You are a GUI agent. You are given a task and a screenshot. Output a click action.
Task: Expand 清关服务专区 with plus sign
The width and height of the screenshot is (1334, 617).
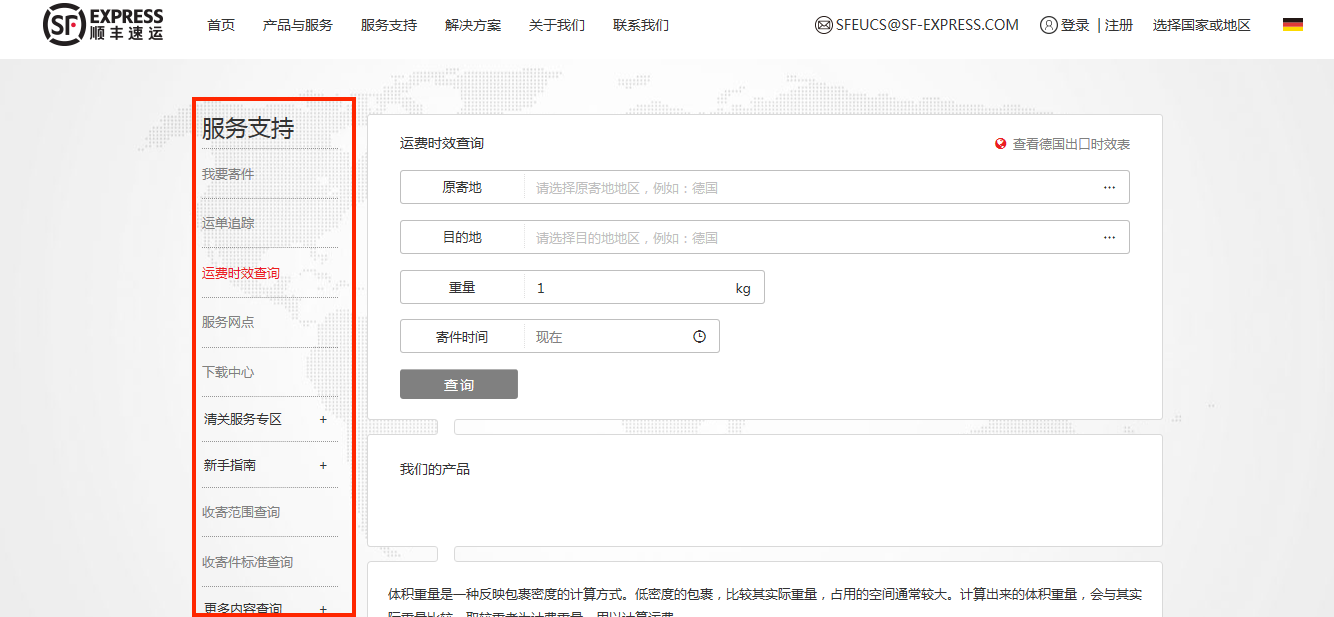[323, 420]
